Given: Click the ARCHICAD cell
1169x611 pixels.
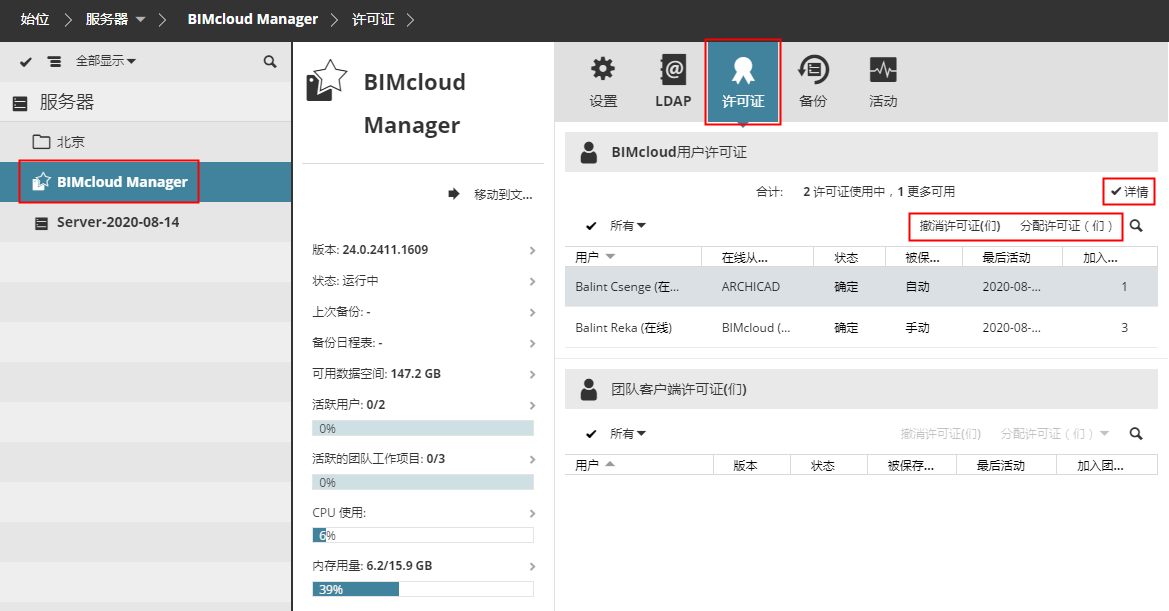Looking at the screenshot, I should (751, 287).
